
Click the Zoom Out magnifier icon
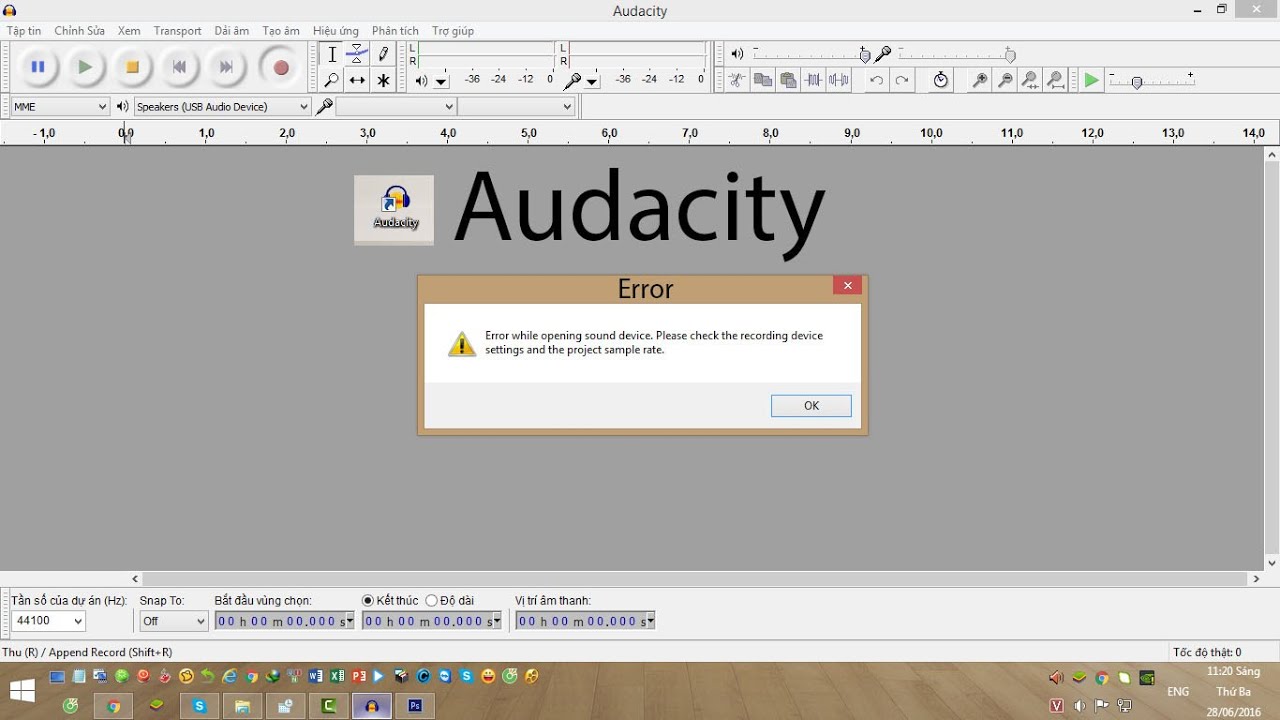coord(1005,80)
